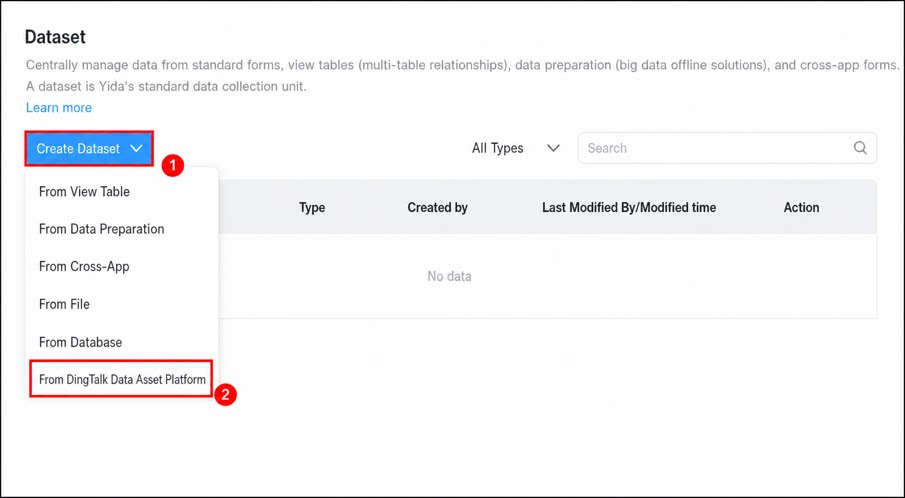The image size is (905, 498).
Task: Select From View Table option
Action: coord(84,192)
